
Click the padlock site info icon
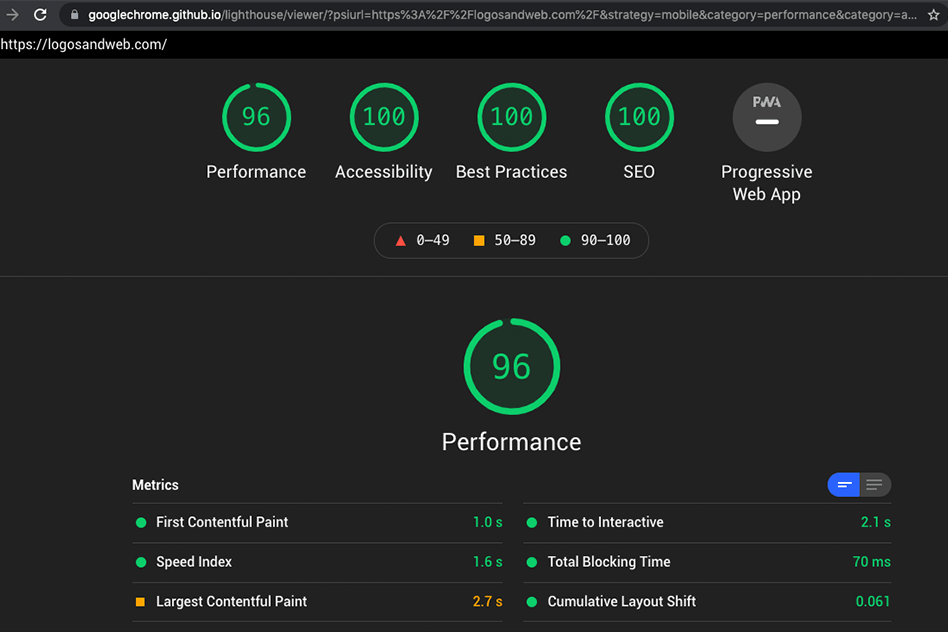pos(74,15)
